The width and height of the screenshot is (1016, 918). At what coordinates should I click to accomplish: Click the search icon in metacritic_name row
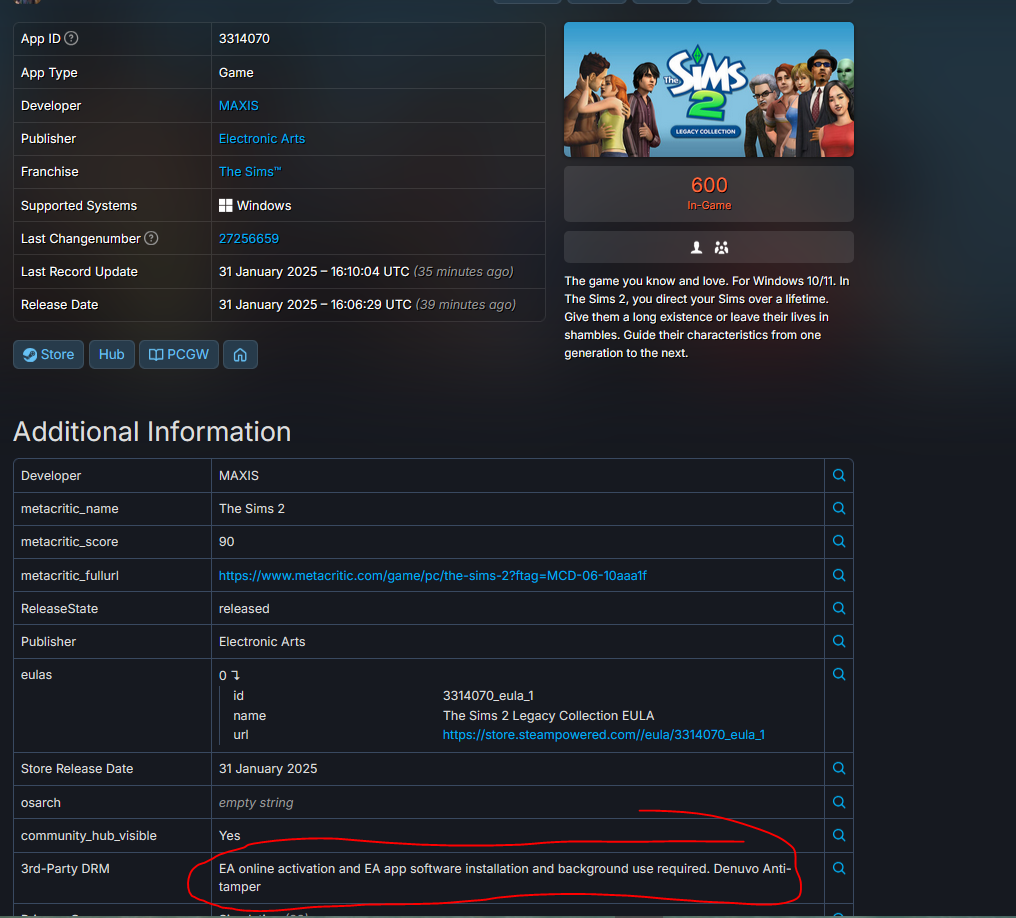point(839,508)
